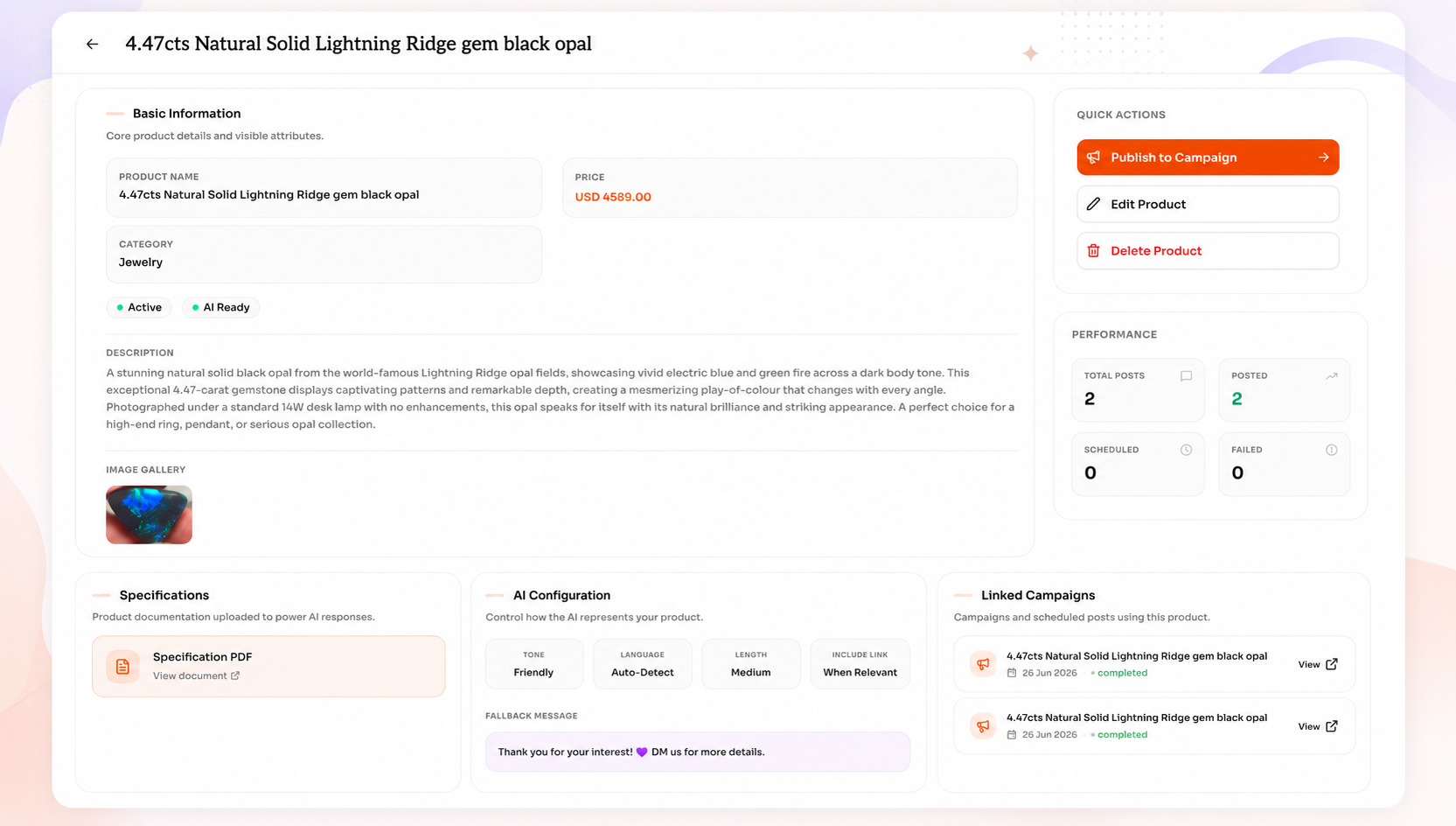
Task: Click external link icon of second campaign View
Action: point(1332,726)
